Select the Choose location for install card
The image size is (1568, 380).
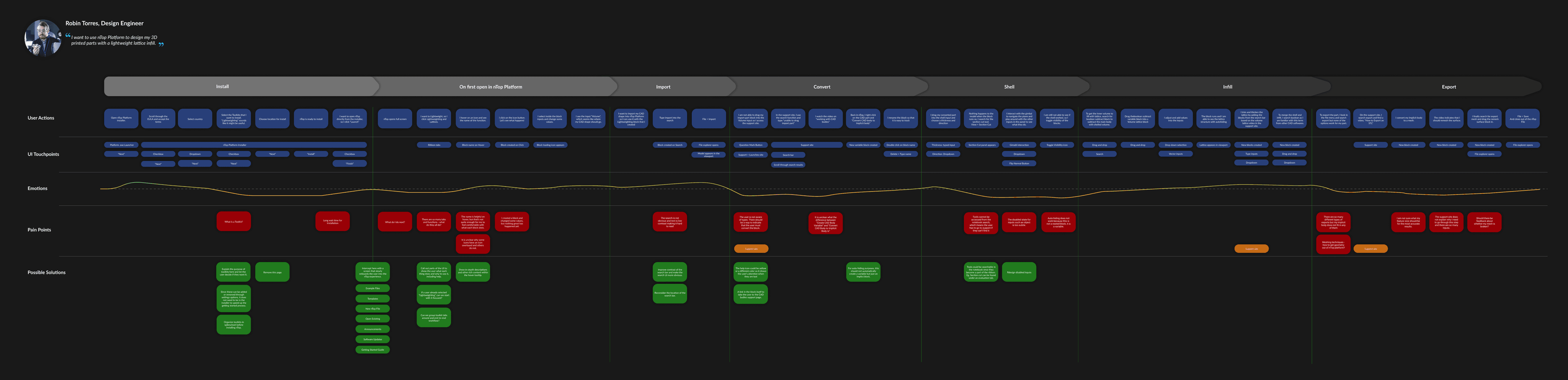(272, 119)
